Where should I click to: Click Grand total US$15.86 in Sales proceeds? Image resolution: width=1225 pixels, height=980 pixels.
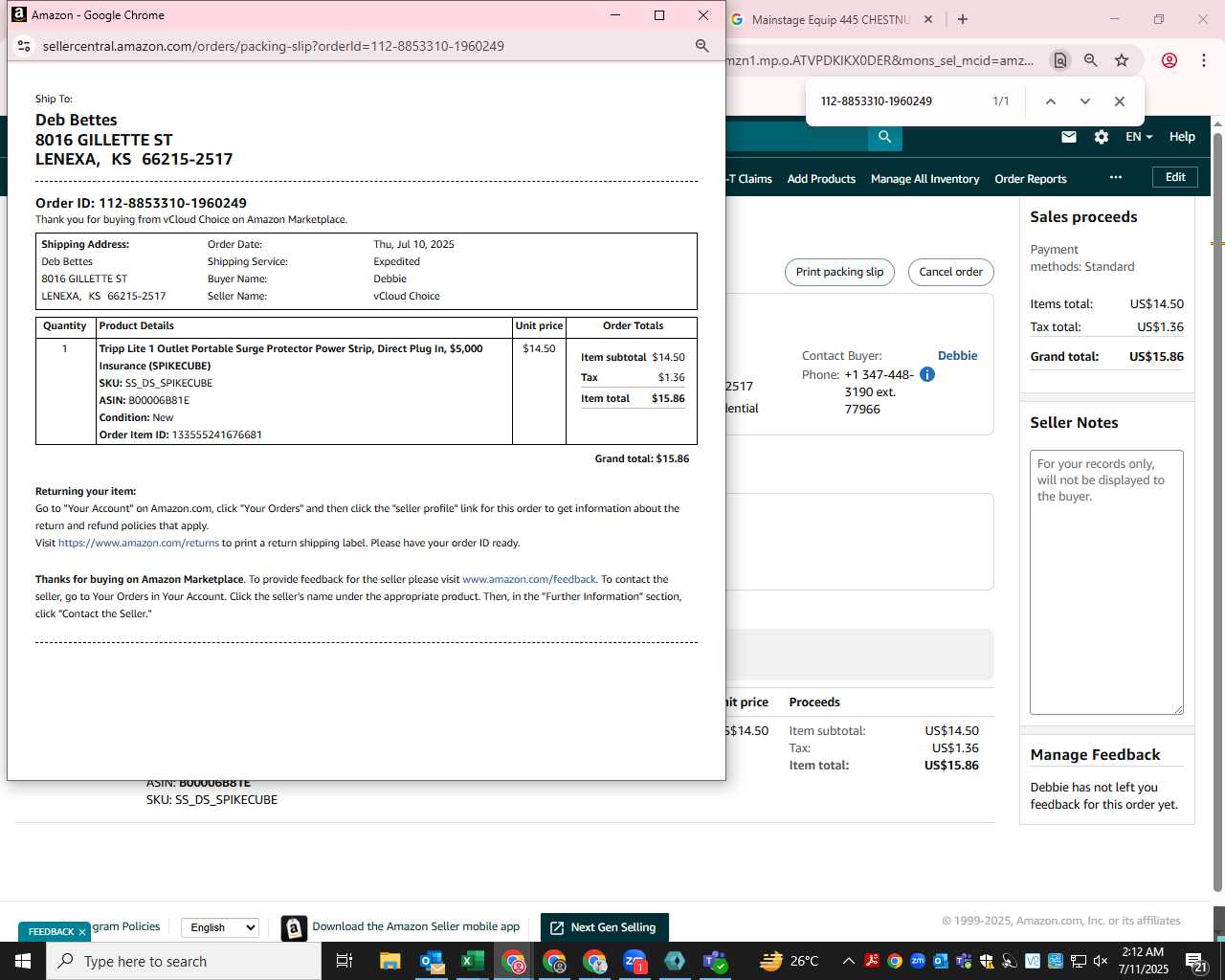pos(1106,356)
